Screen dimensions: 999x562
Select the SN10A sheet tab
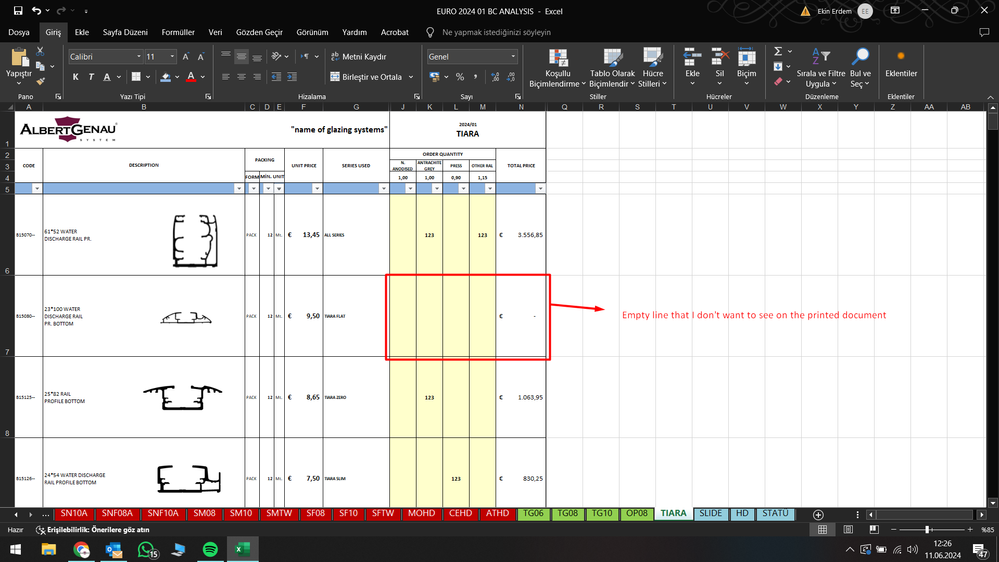pyautogui.click(x=74, y=514)
